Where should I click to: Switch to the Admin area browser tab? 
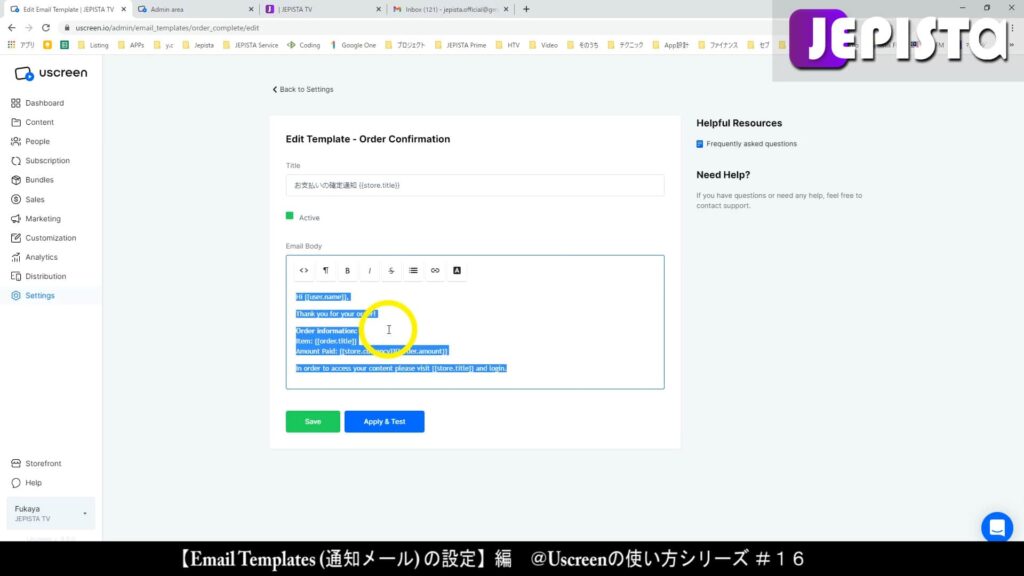[x=195, y=9]
